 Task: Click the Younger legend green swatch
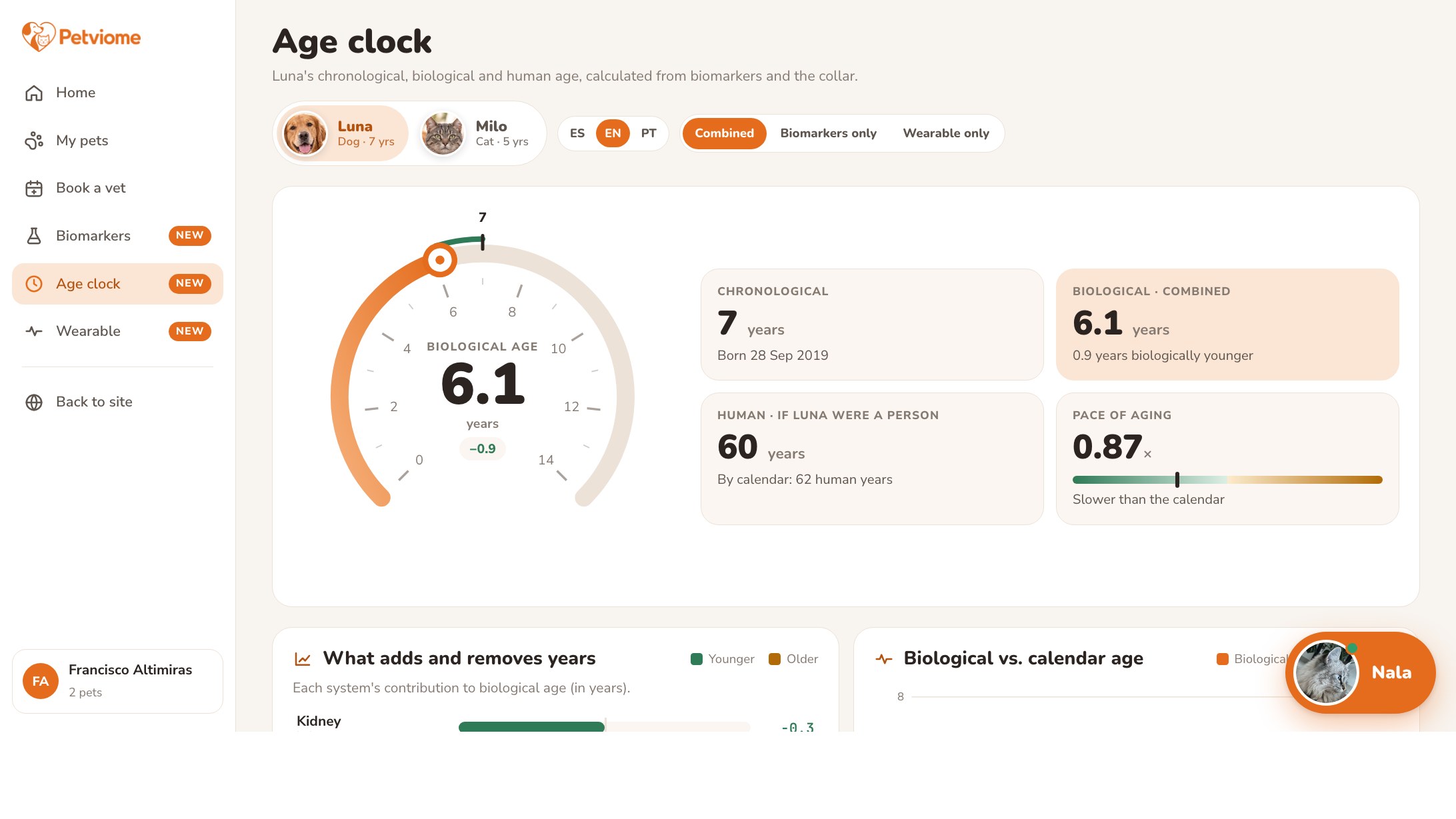697,659
